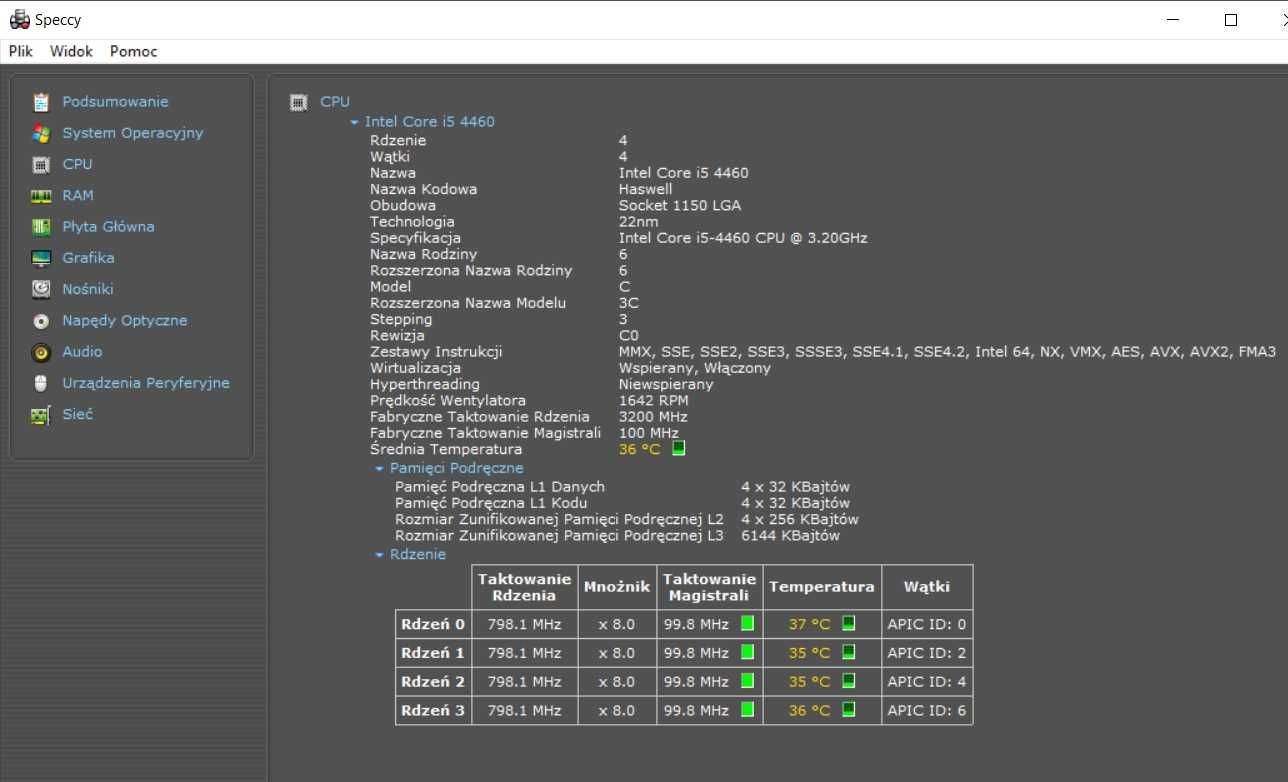Click the Wspierany, Włączony virtualization value

click(695, 368)
